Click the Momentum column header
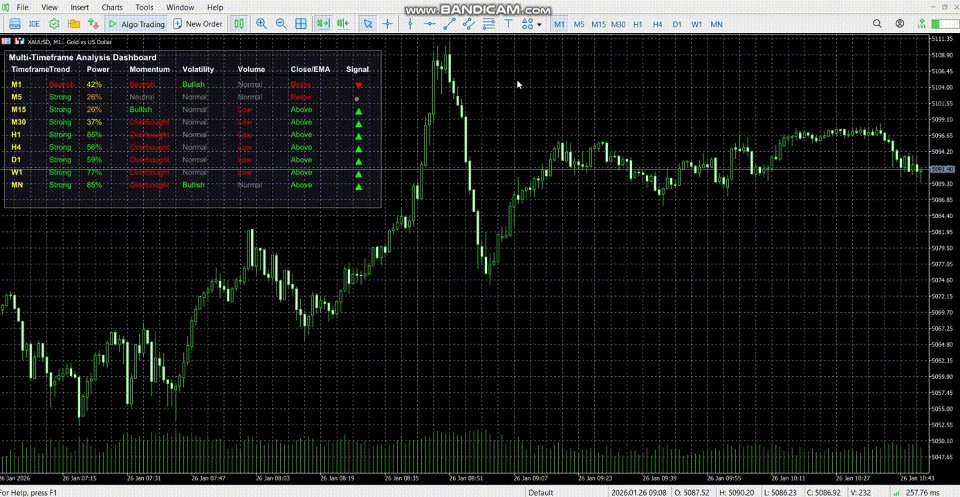 [x=149, y=69]
